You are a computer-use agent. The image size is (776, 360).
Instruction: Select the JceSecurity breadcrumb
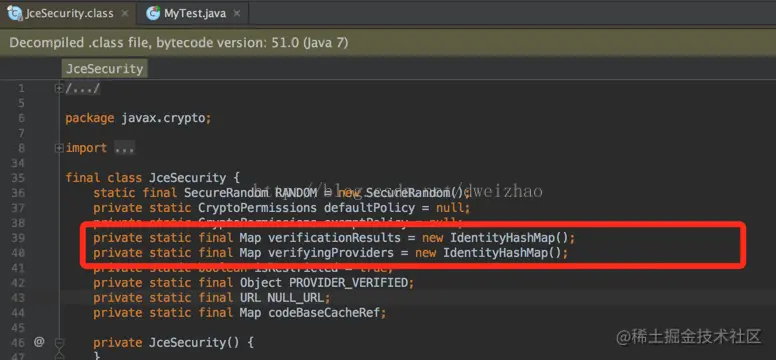click(104, 69)
